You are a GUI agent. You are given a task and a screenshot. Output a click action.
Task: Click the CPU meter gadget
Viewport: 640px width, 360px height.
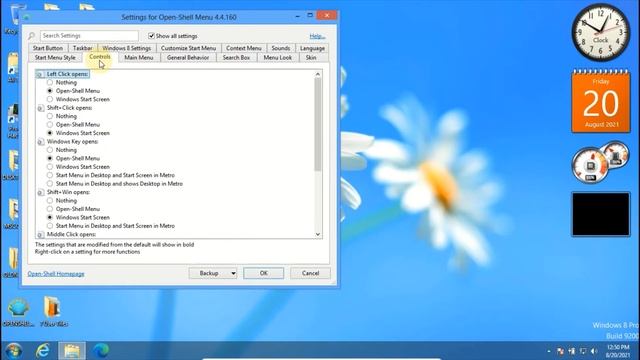pos(600,162)
